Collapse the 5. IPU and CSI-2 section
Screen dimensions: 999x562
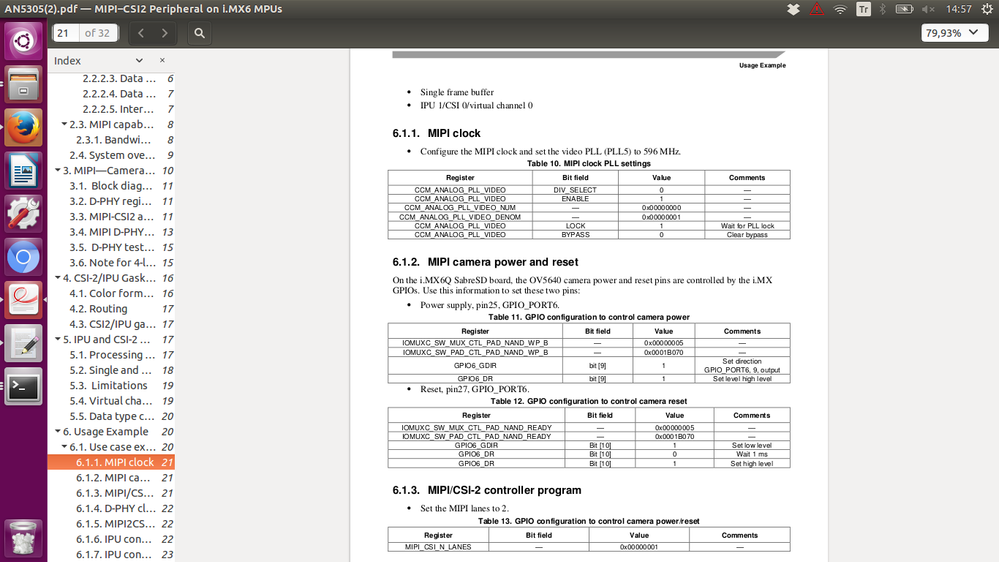[x=58, y=339]
